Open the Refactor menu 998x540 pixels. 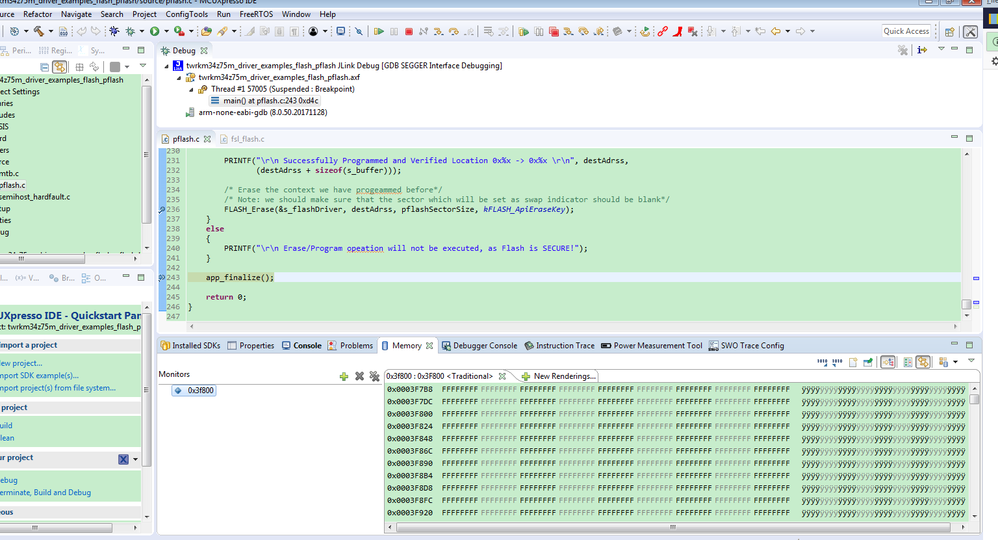38,14
